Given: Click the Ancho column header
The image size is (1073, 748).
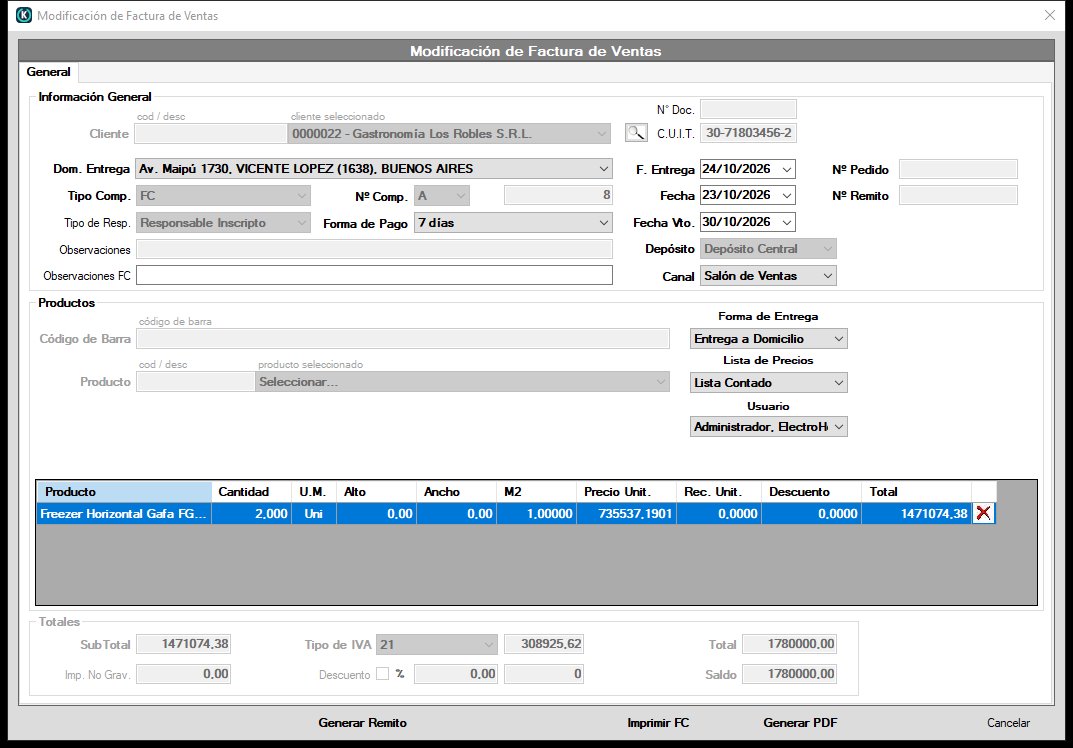Looking at the screenshot, I should click(x=456, y=491).
